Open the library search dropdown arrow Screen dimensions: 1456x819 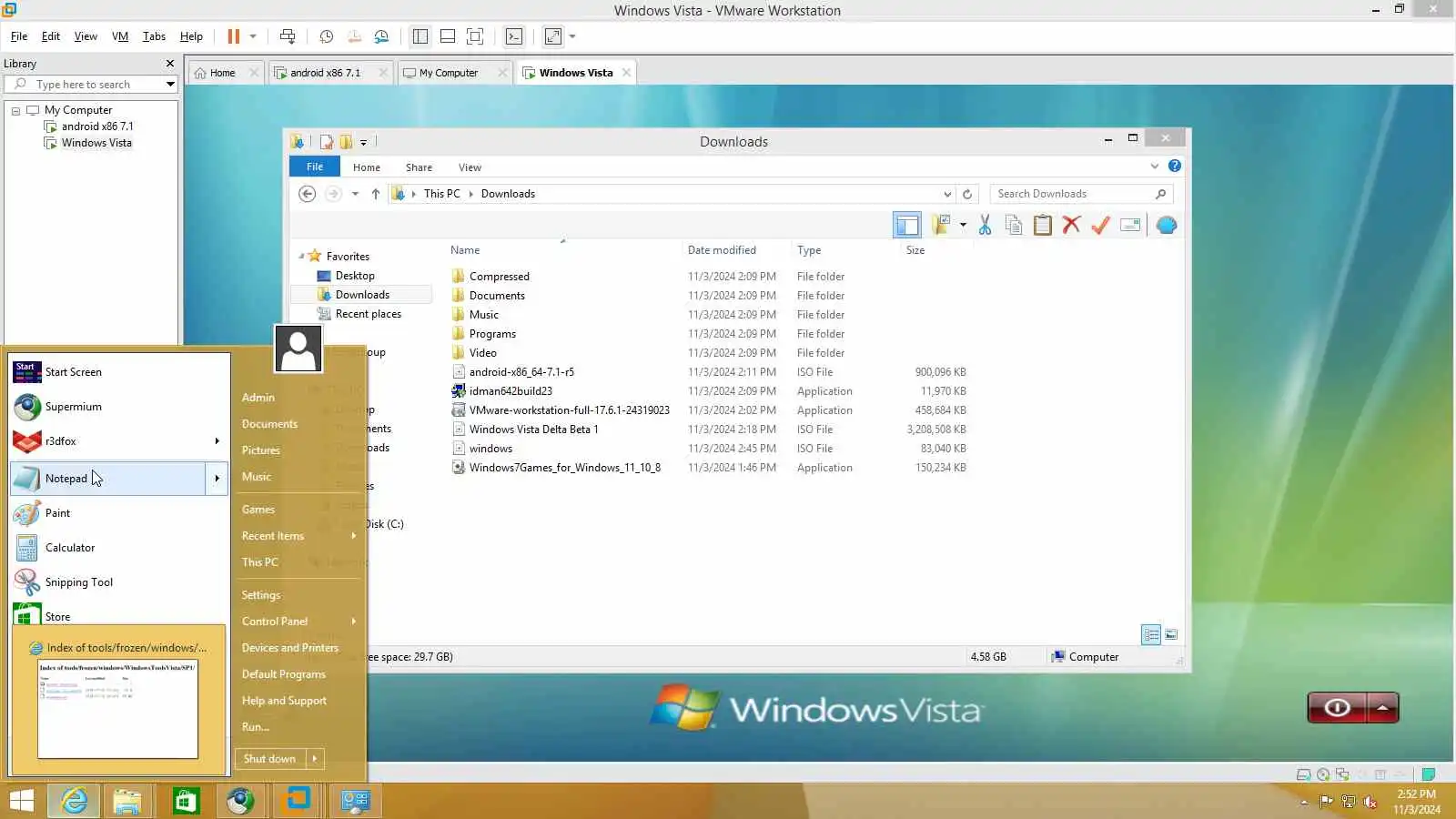(170, 85)
